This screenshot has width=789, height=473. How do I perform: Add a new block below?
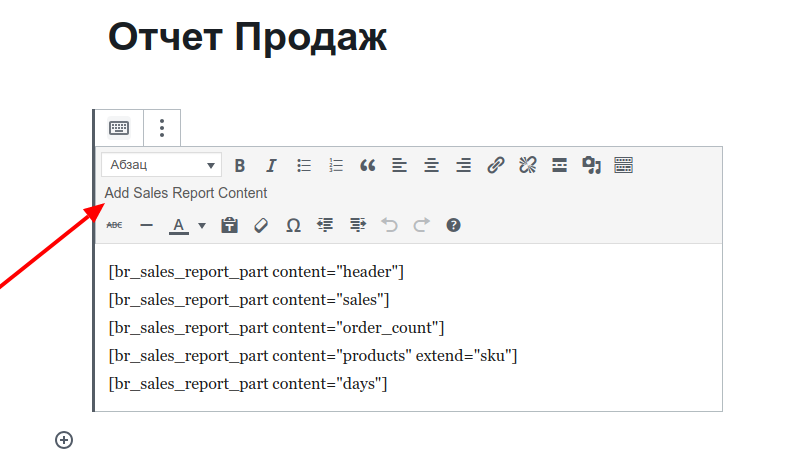(x=64, y=439)
